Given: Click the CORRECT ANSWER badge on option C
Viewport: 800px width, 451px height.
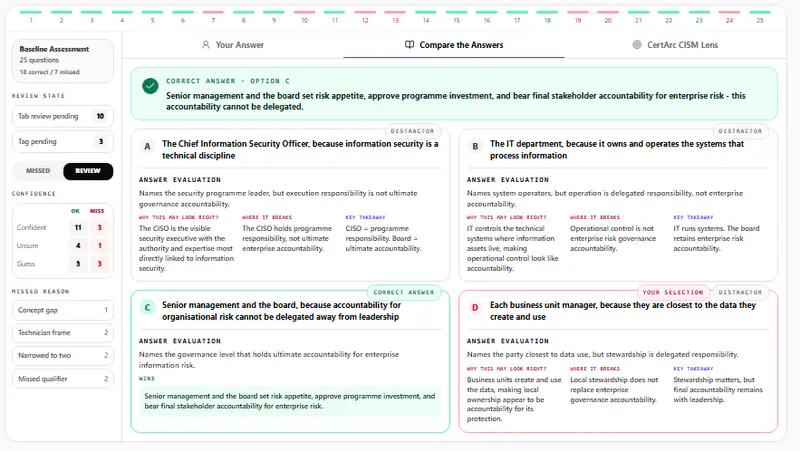Looking at the screenshot, I should click(x=404, y=292).
